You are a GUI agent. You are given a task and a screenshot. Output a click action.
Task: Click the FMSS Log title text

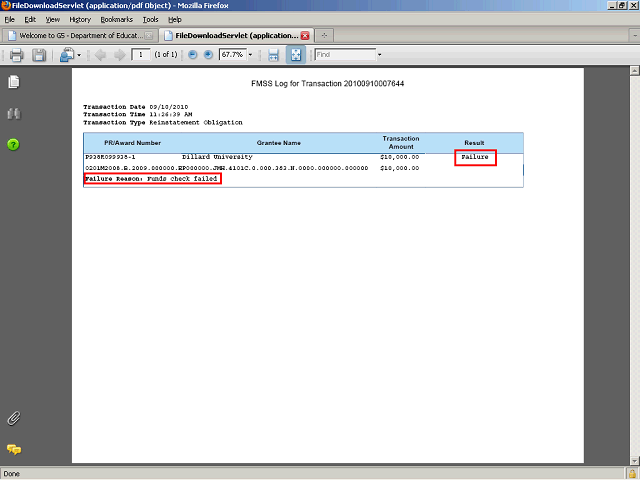coord(328,84)
